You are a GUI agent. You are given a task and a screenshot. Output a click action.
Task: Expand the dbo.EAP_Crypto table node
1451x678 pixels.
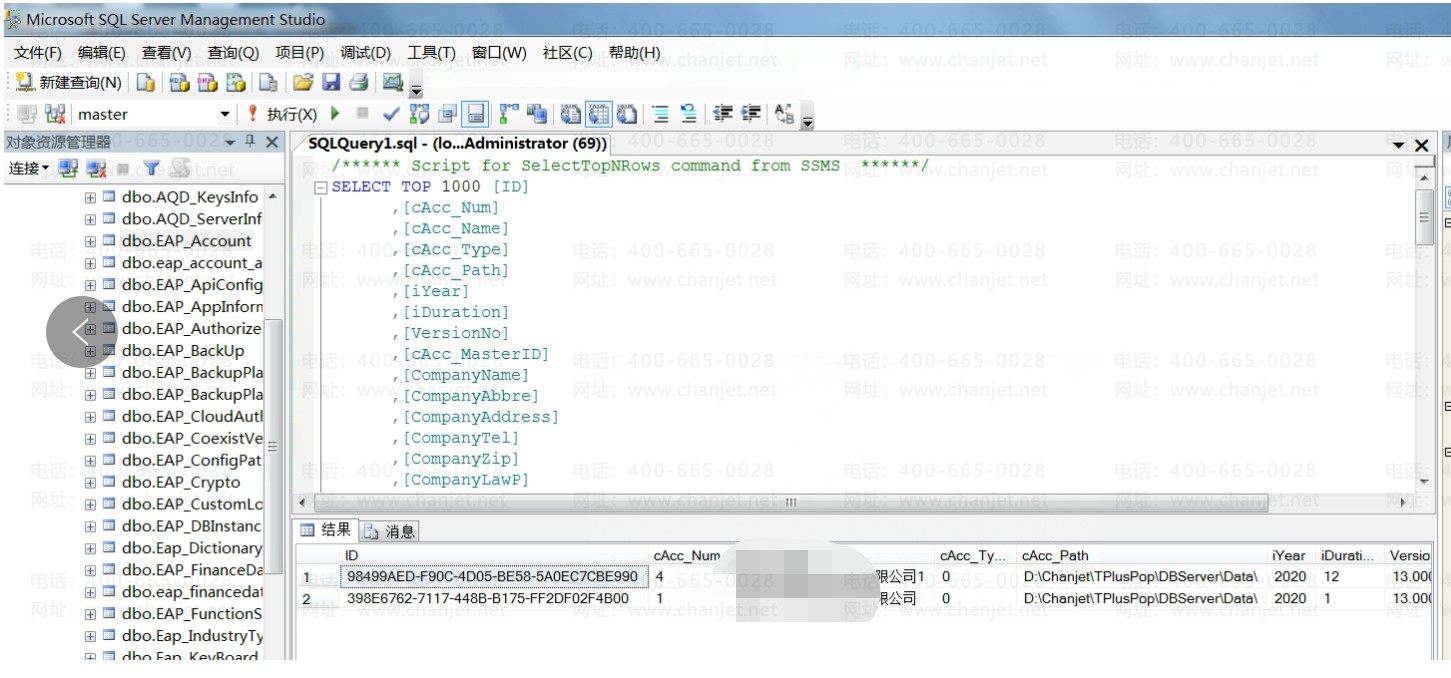click(91, 483)
